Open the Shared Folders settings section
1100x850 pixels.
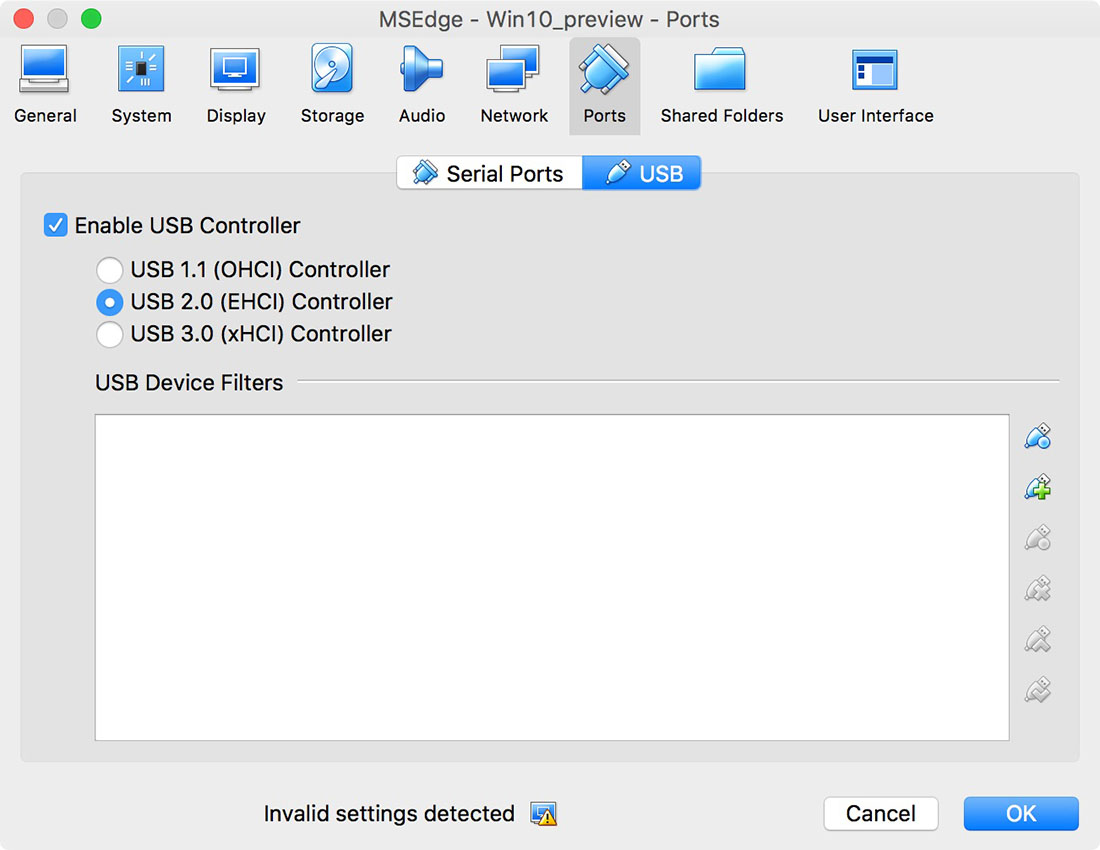(x=721, y=86)
